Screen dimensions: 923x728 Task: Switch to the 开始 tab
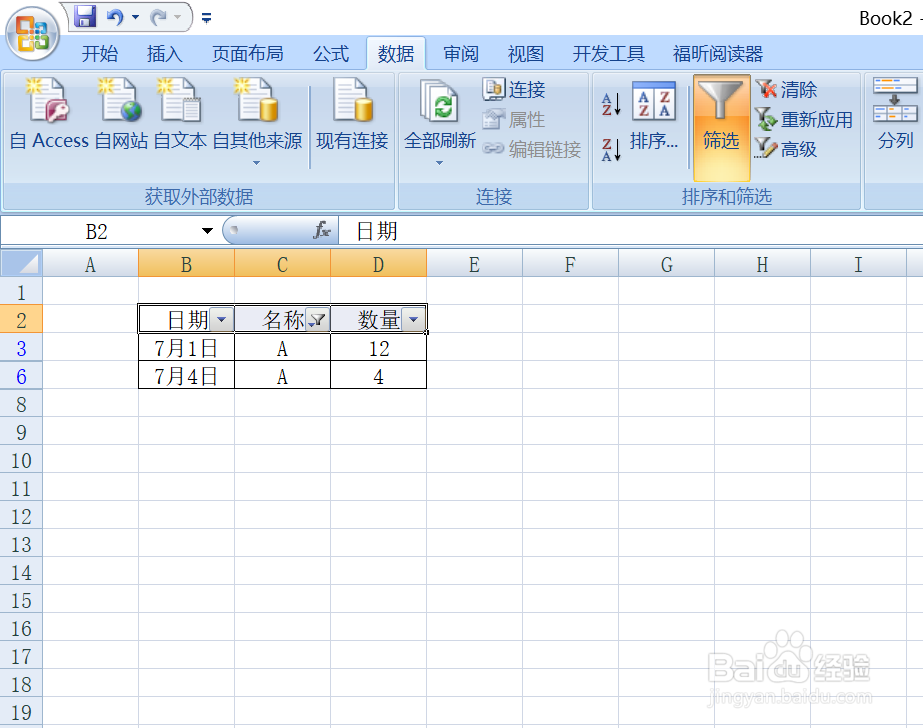pyautogui.click(x=99, y=54)
